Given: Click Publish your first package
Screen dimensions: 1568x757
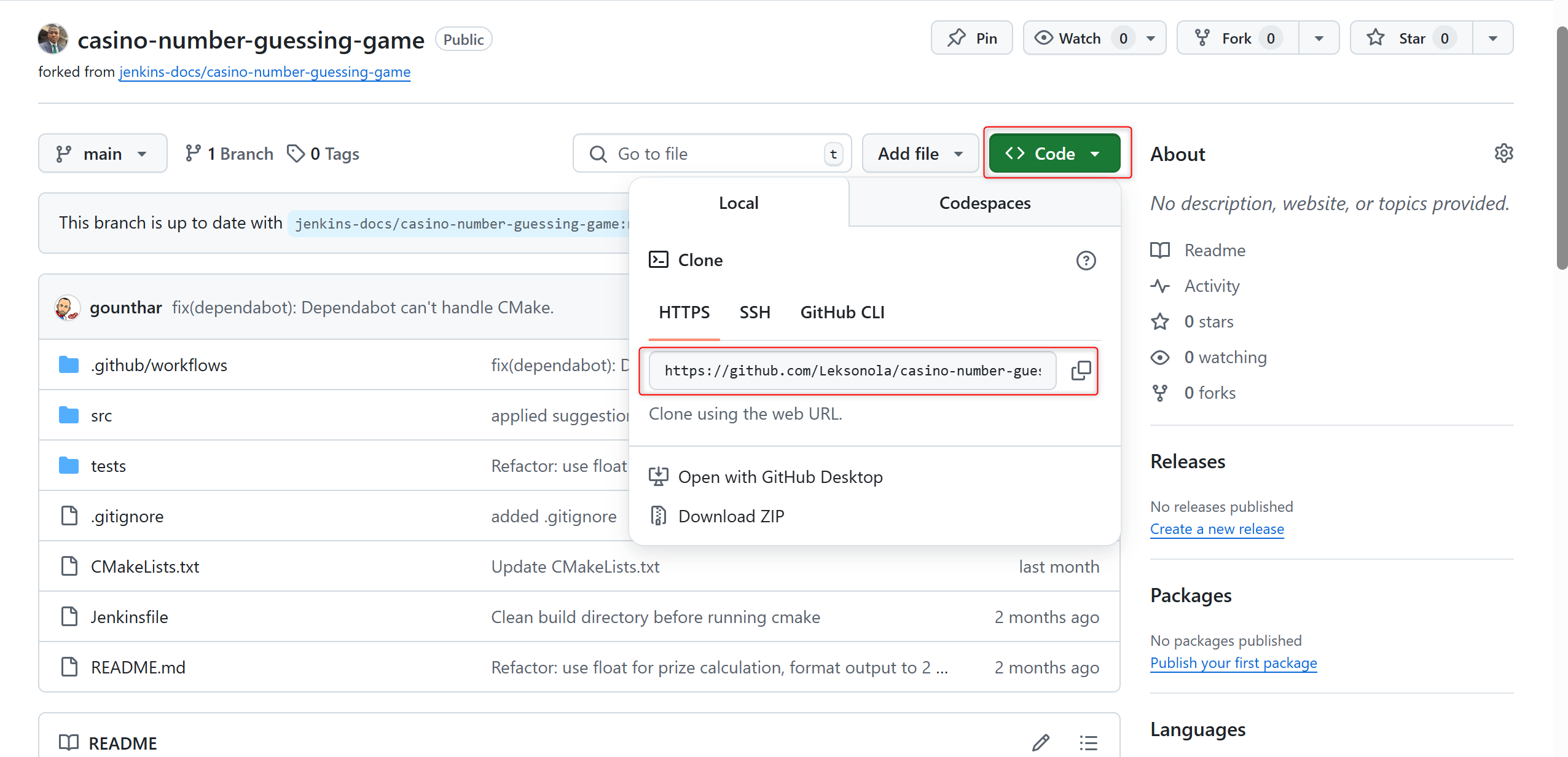Looking at the screenshot, I should [x=1233, y=663].
